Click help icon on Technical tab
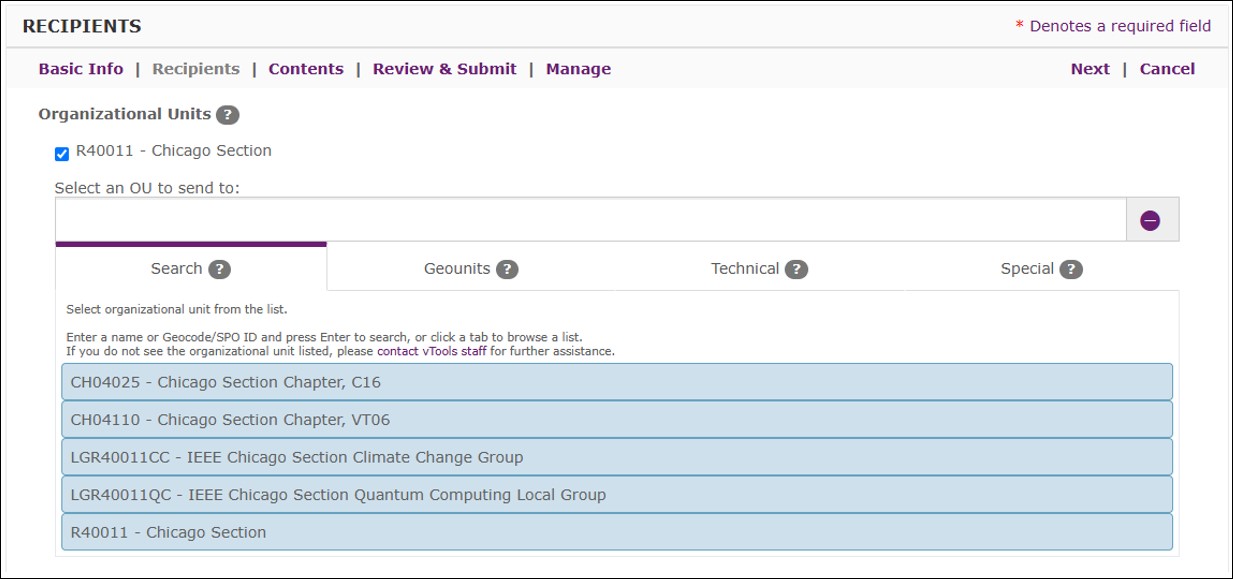 [x=796, y=269]
